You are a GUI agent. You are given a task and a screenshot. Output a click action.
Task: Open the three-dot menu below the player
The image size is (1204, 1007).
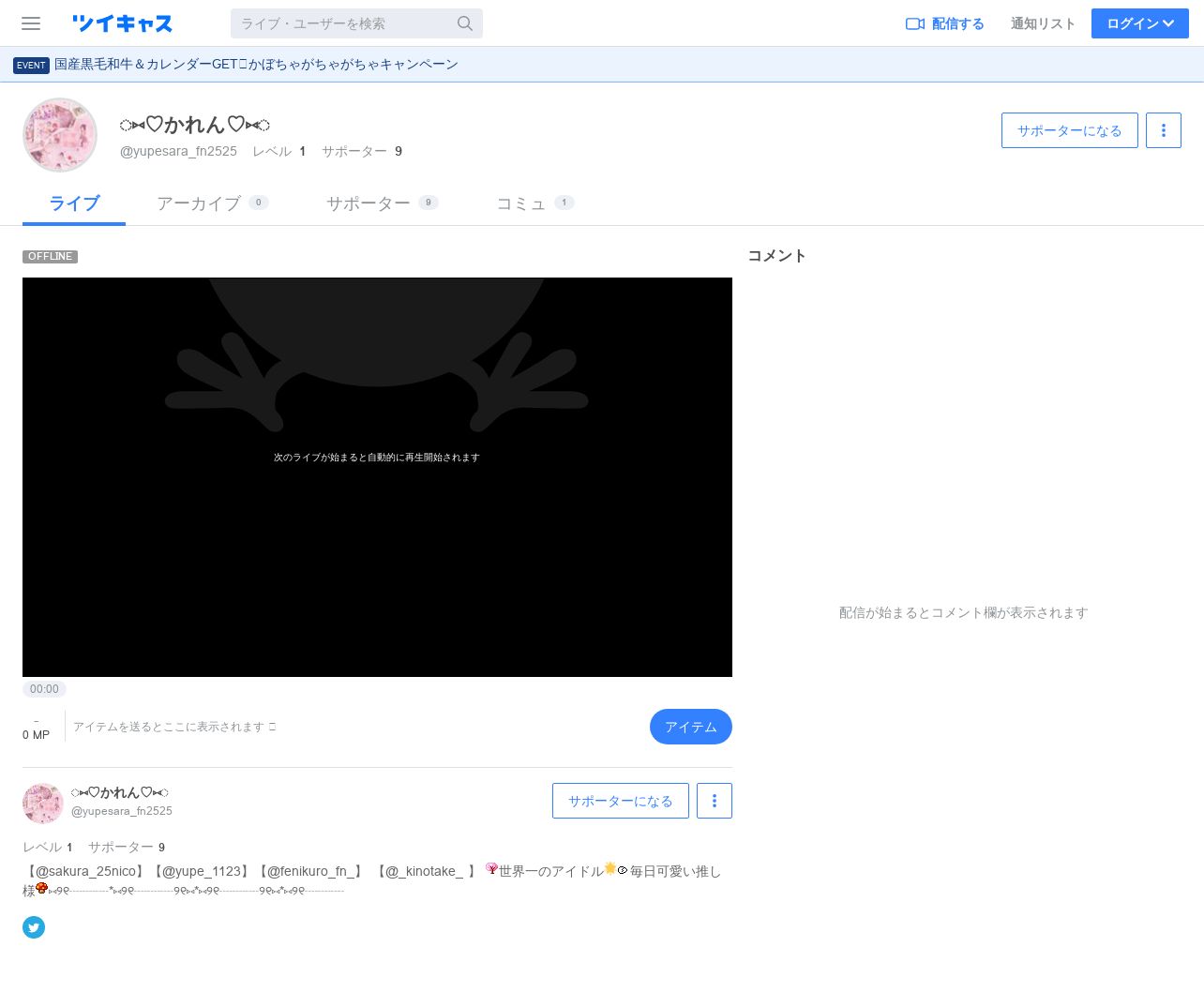[x=714, y=801]
